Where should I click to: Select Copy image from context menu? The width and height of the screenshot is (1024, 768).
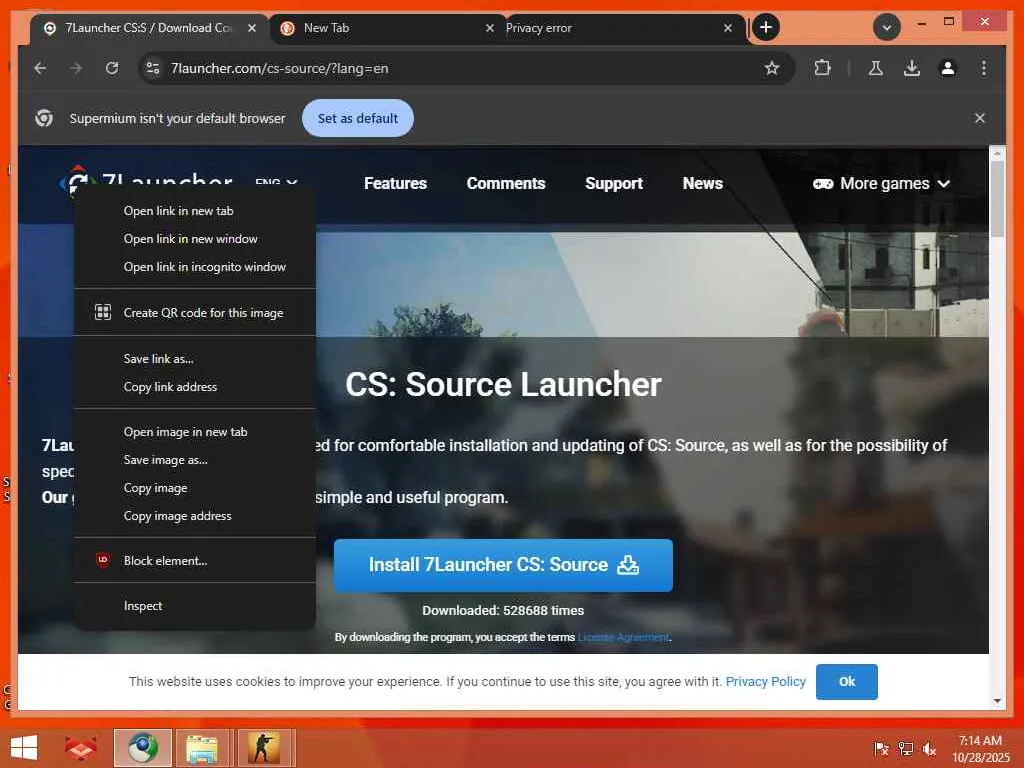(x=195, y=488)
